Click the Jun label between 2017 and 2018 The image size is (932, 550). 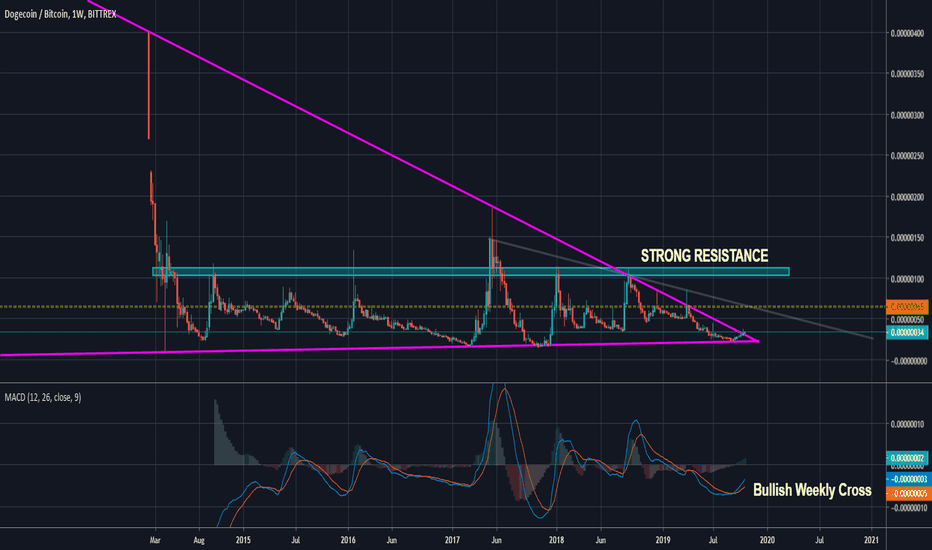(x=496, y=540)
